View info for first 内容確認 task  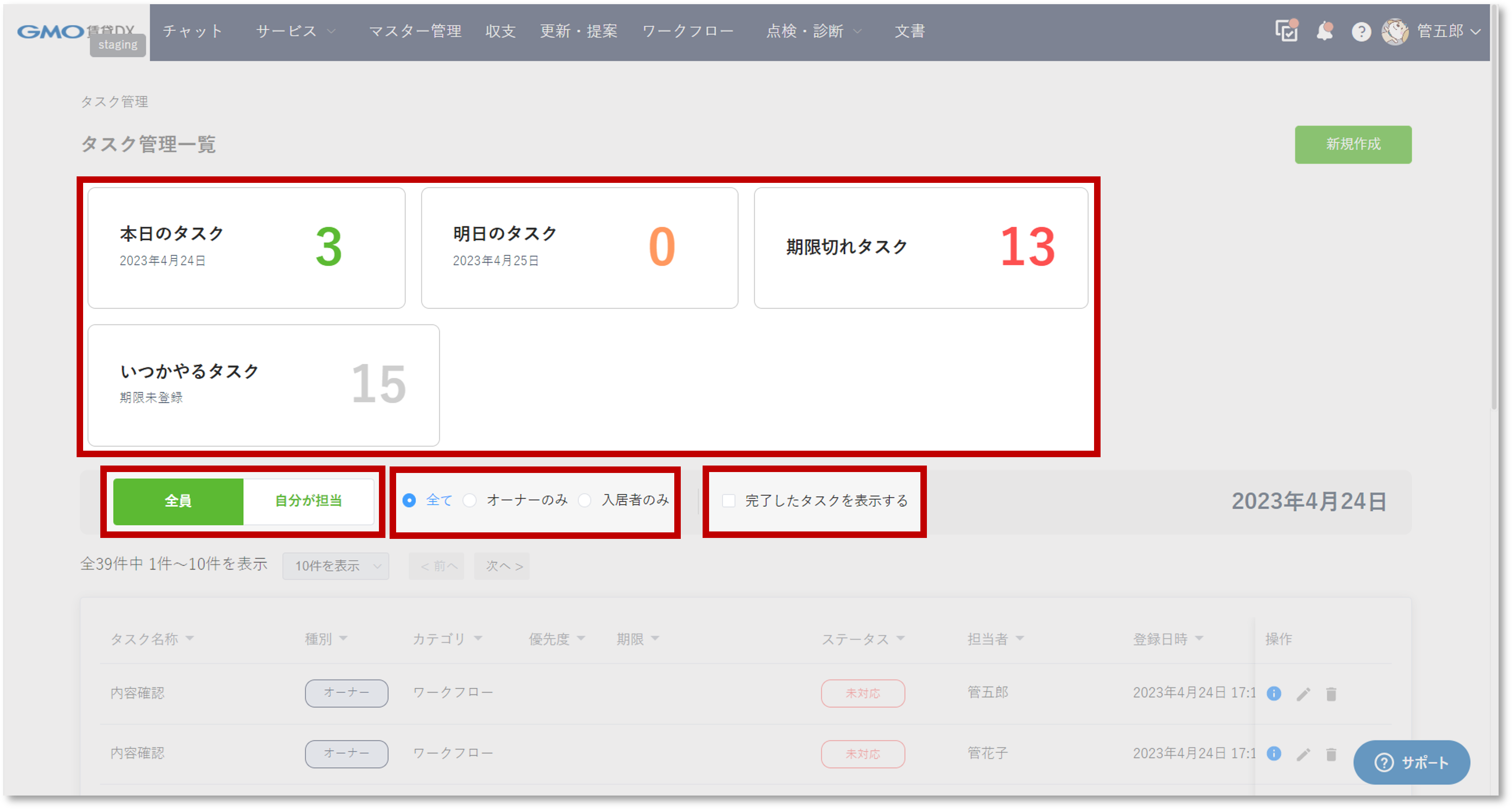point(1274,693)
